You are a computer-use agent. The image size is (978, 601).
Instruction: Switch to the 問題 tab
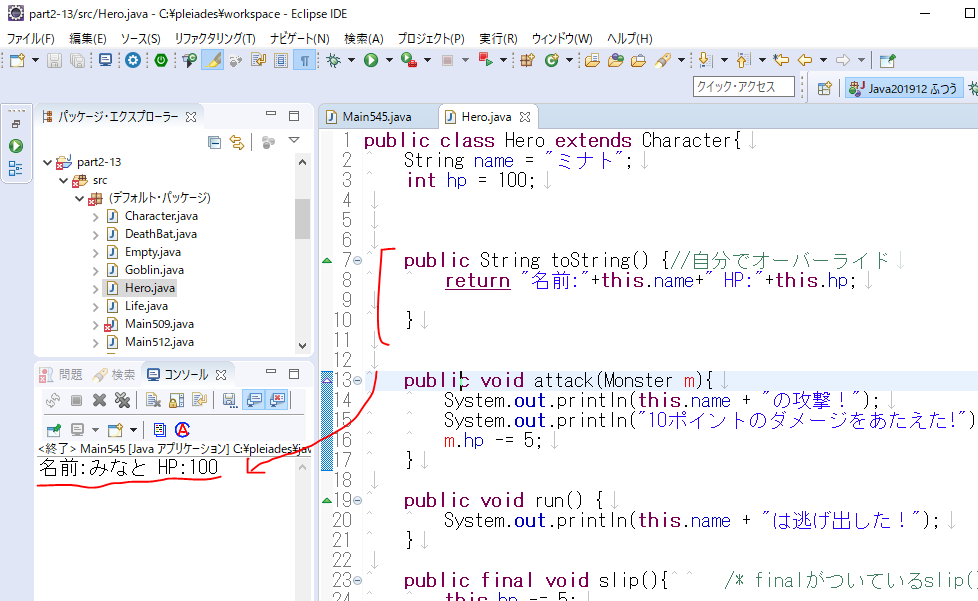(61, 375)
